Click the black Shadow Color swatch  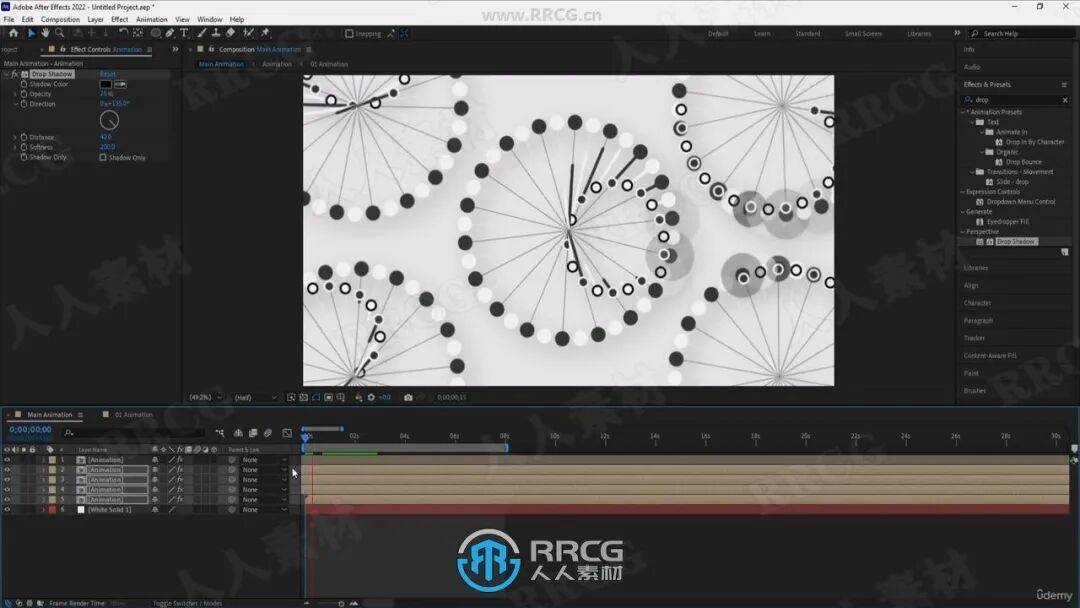pos(105,84)
